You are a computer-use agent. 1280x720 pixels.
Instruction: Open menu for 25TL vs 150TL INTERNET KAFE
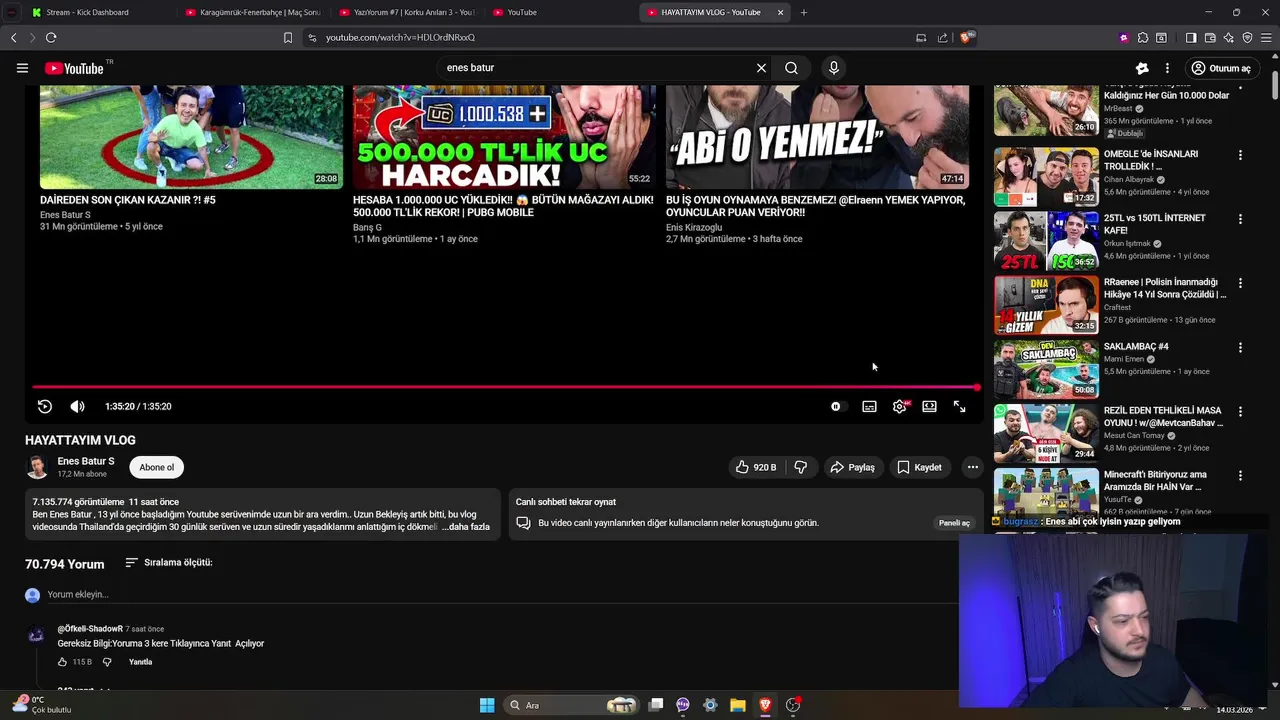tap(1240, 219)
